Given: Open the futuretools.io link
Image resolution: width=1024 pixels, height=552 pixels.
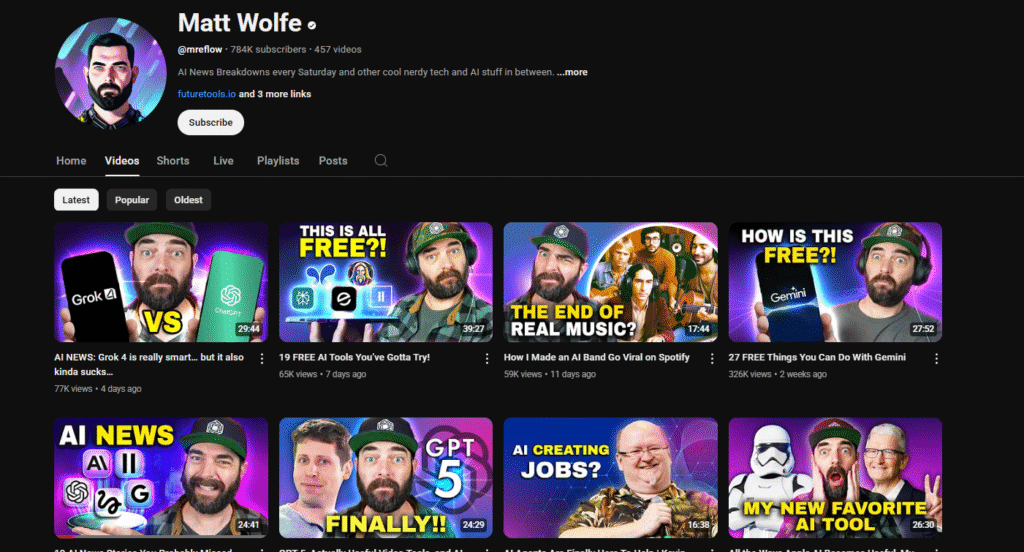Looking at the screenshot, I should click(206, 94).
